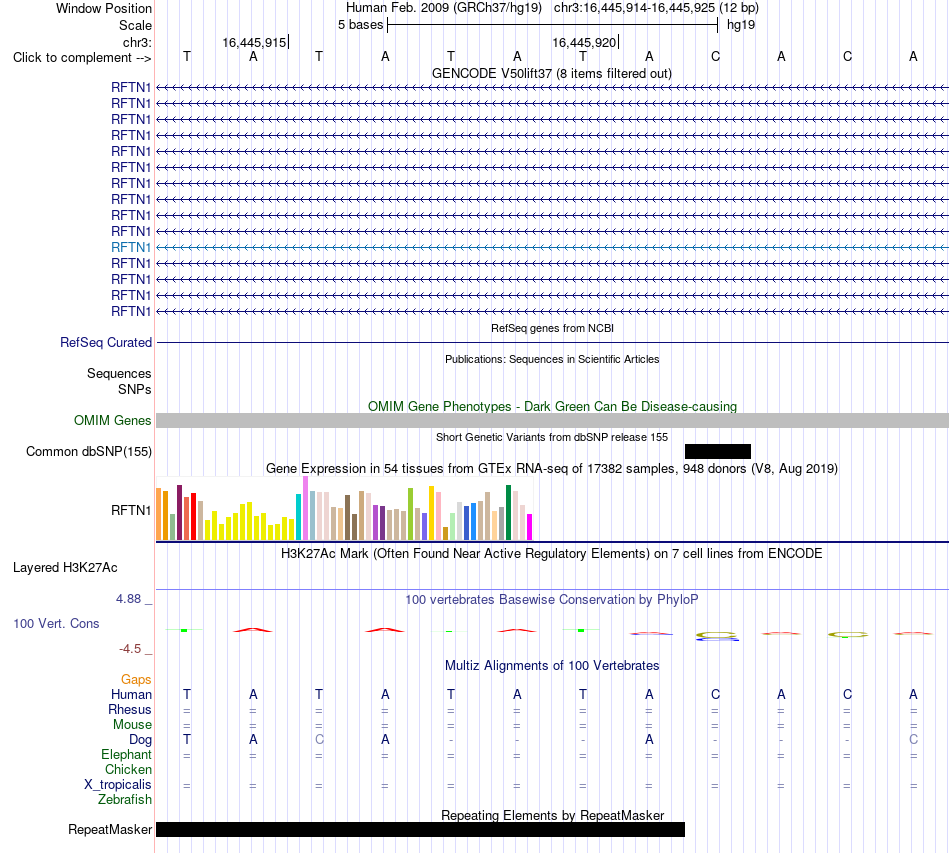
Task: Click the 100 Vert. Cons label
Action: [x=56, y=623]
